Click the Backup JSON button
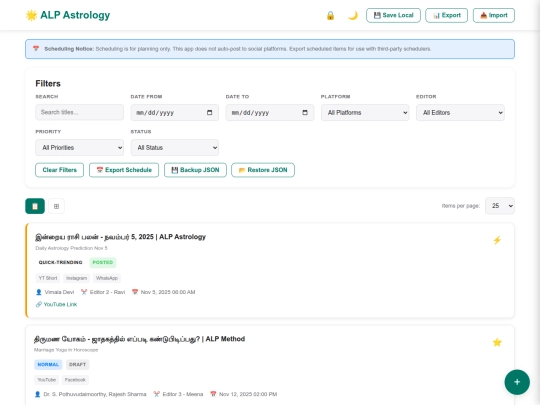The width and height of the screenshot is (540, 405). (x=195, y=170)
